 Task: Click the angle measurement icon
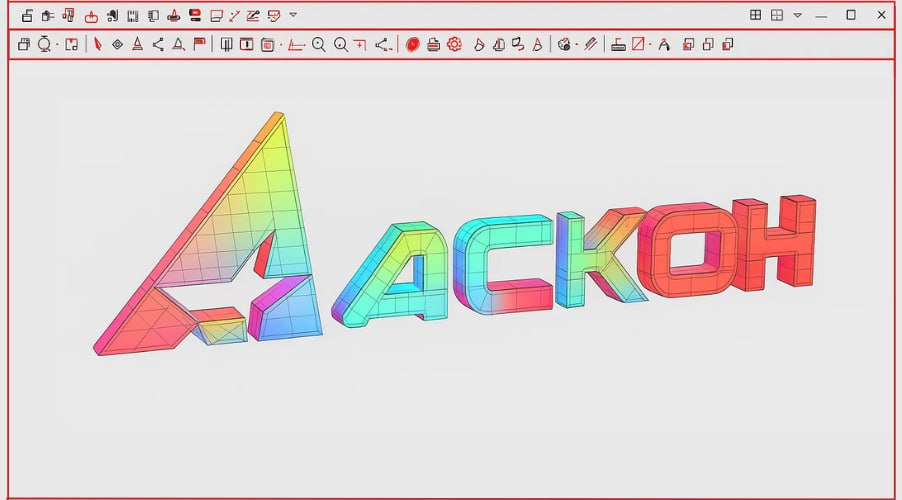pos(295,44)
